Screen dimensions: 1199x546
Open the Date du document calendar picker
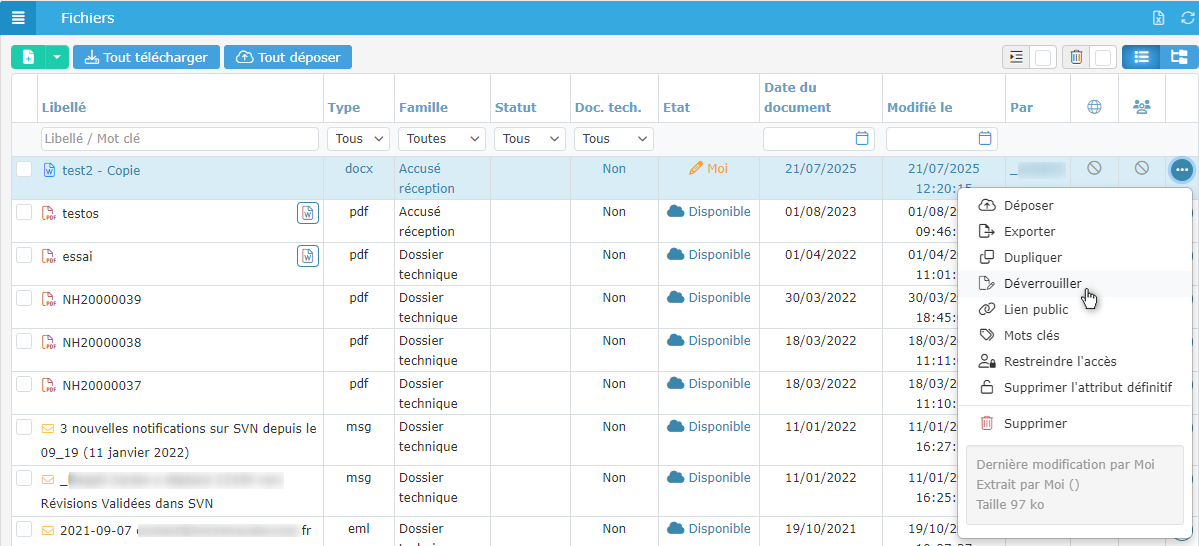click(x=862, y=139)
